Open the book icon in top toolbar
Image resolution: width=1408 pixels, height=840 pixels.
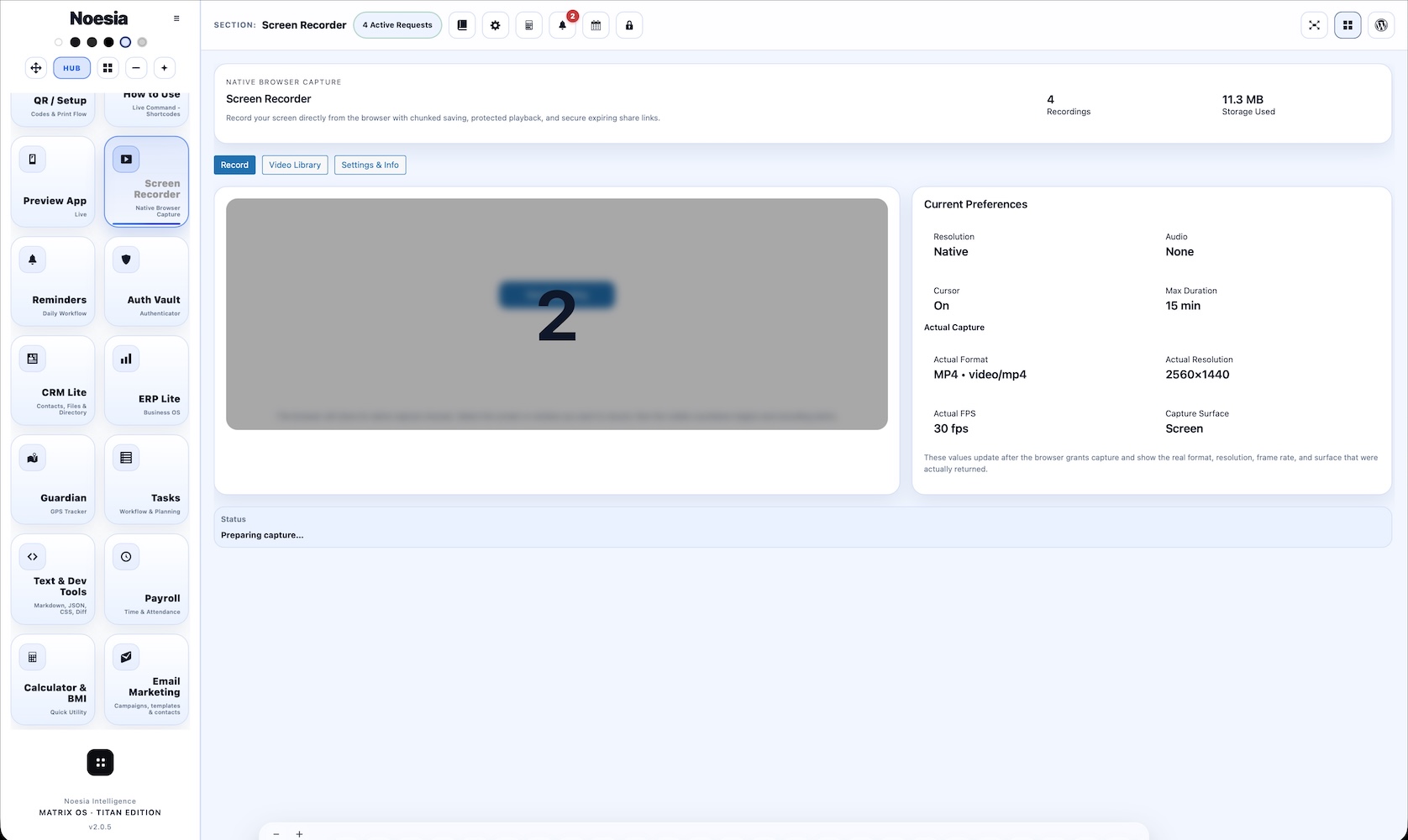(x=462, y=25)
